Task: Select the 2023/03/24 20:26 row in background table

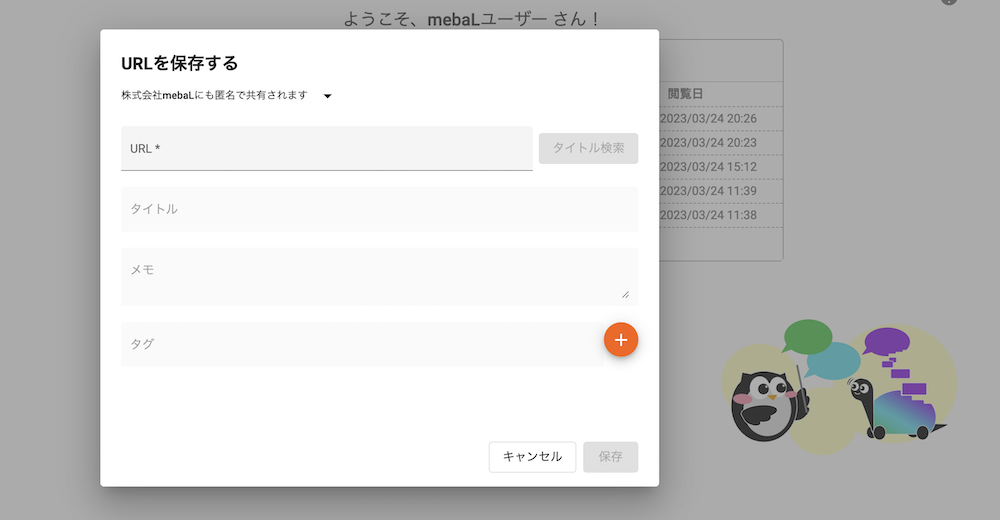Action: click(x=721, y=119)
